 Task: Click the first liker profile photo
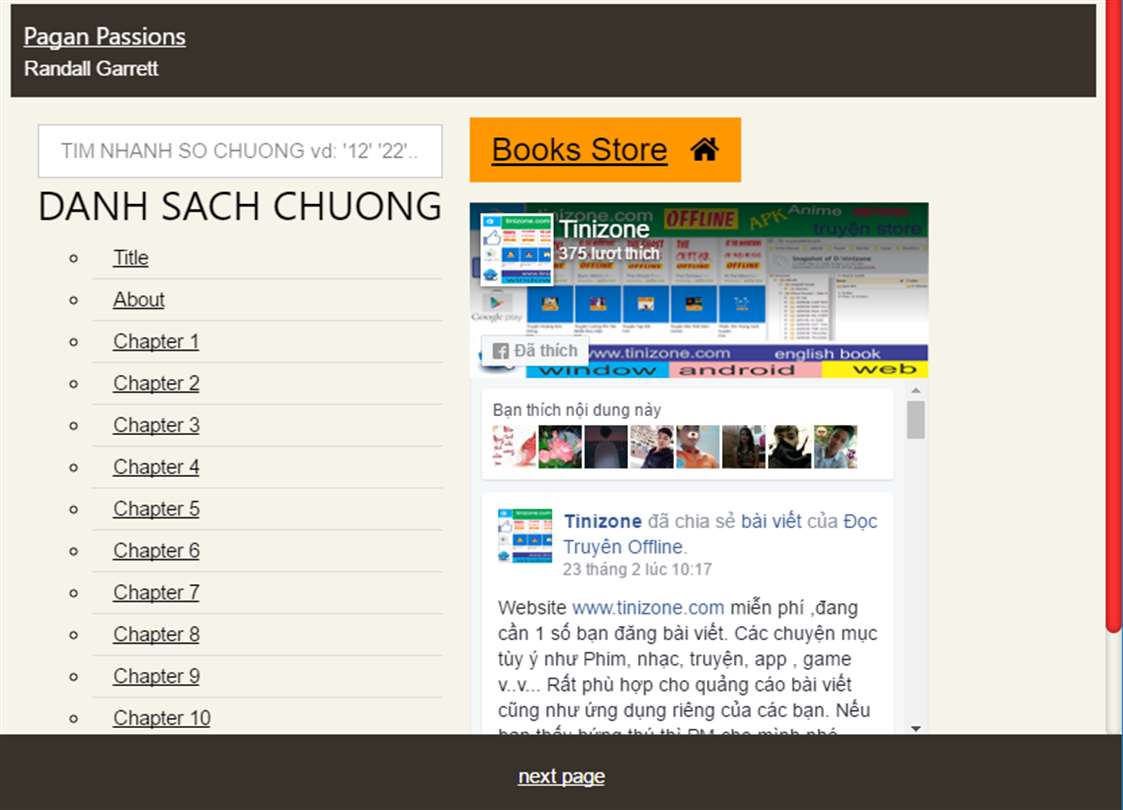514,447
